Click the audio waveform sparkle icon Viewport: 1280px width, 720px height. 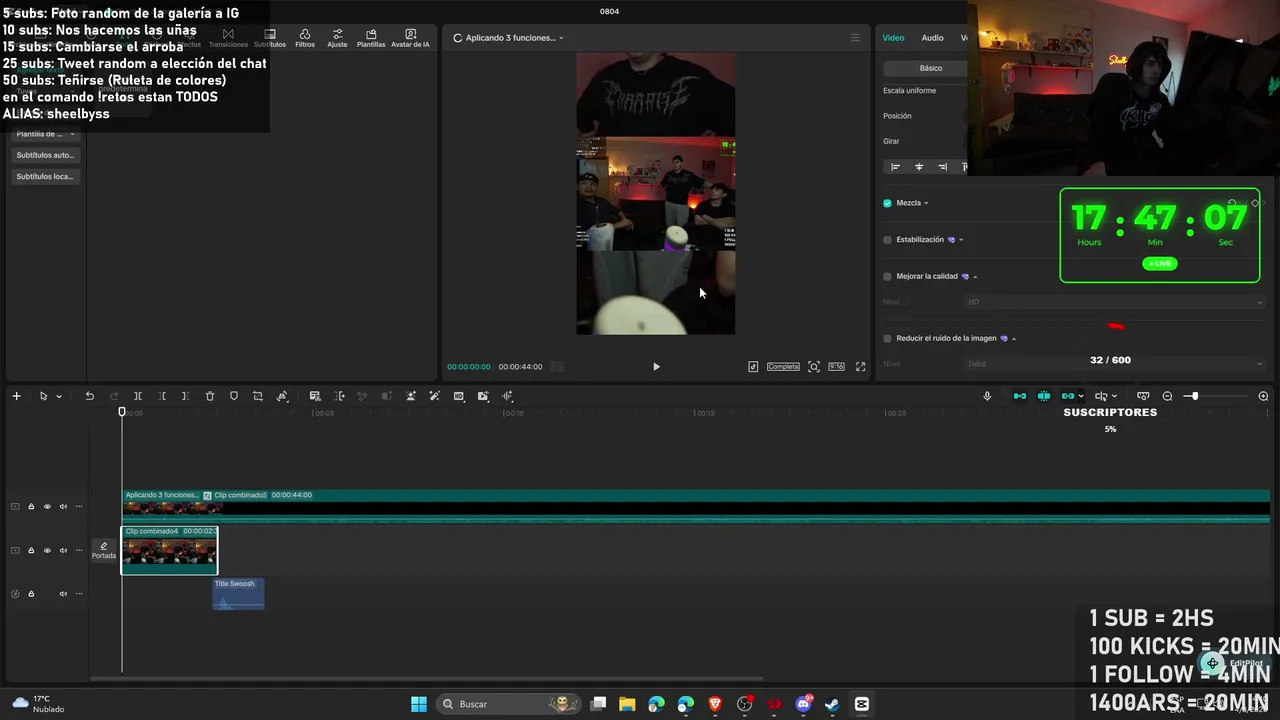coord(507,396)
